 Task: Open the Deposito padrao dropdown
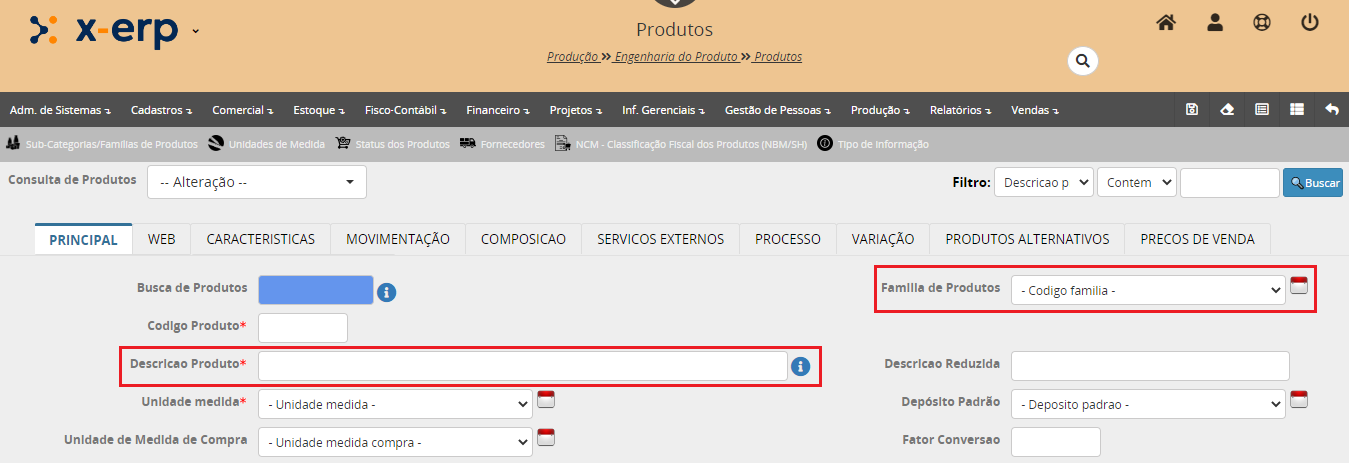point(1147,404)
